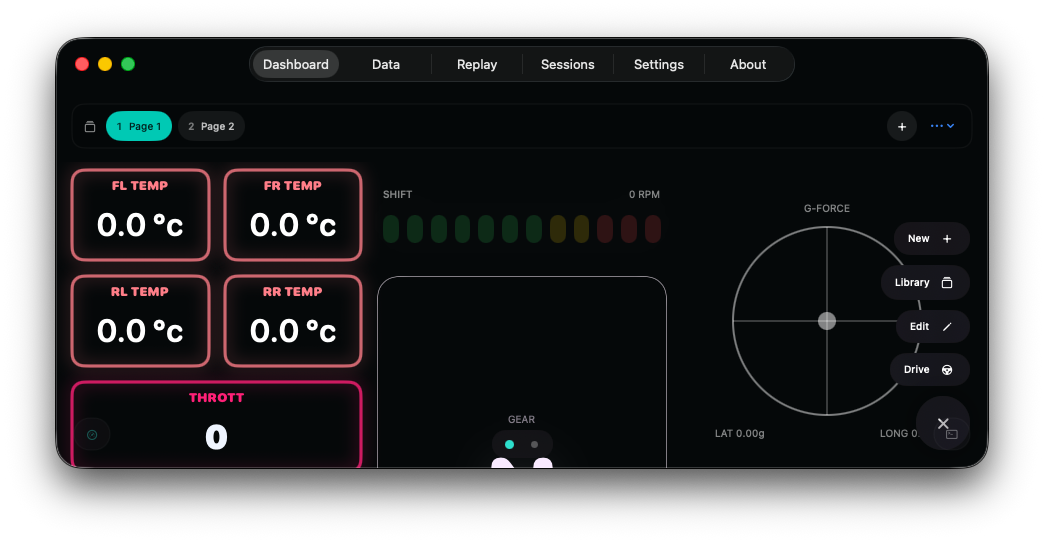
Task: Switch to Sessions tab
Action: 567,65
